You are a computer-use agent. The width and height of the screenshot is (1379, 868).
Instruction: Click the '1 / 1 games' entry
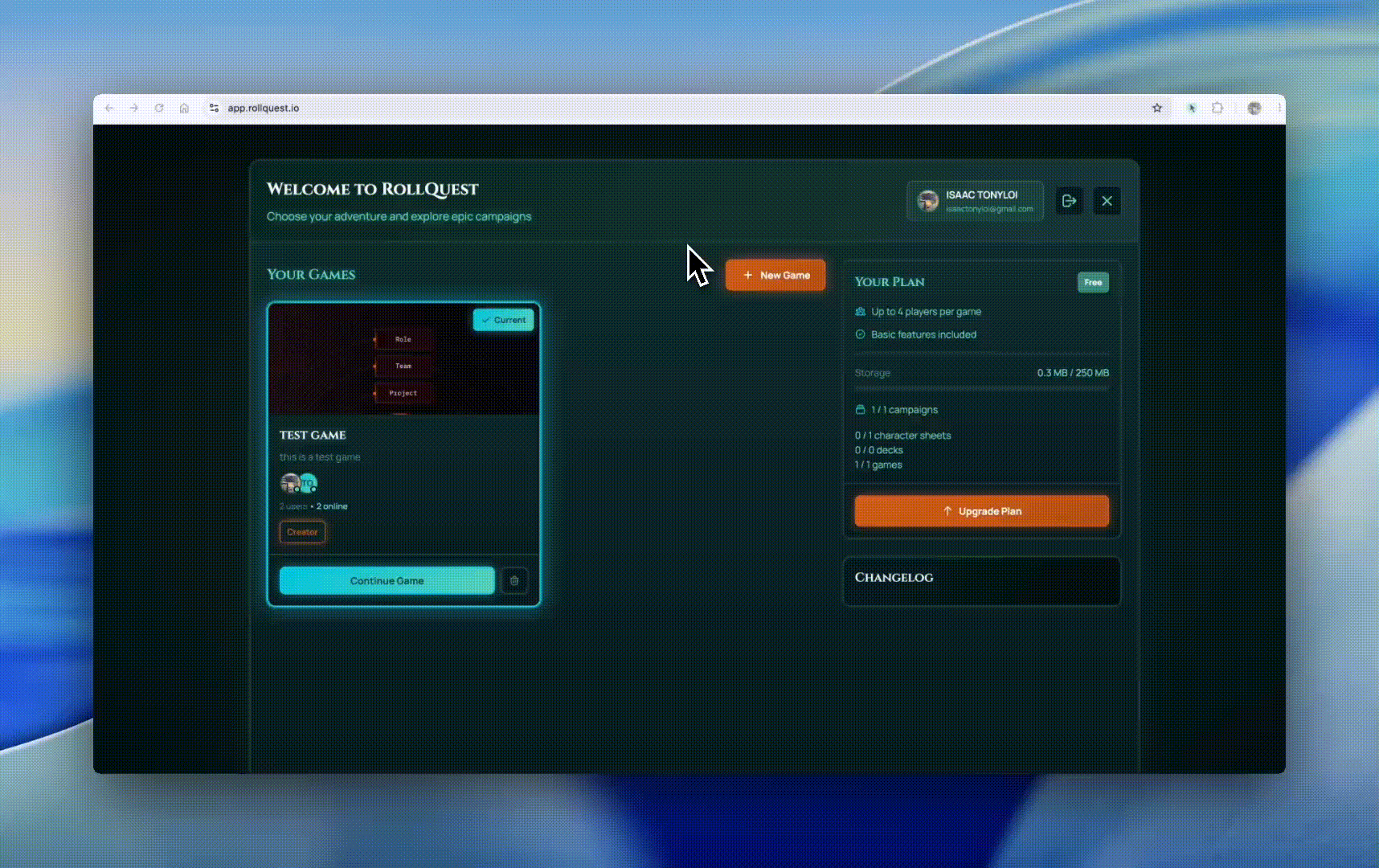coord(878,465)
